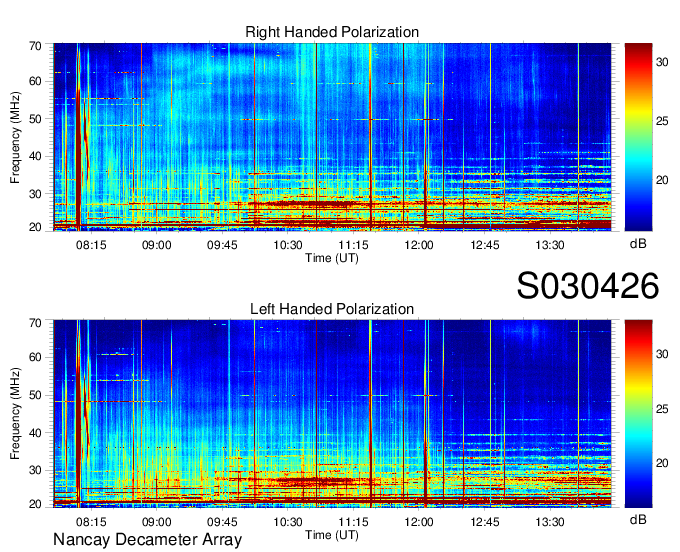Screen dimensions: 680x552
Task: Select 13:30 tick under Right Handed plot
Action: tap(550, 245)
